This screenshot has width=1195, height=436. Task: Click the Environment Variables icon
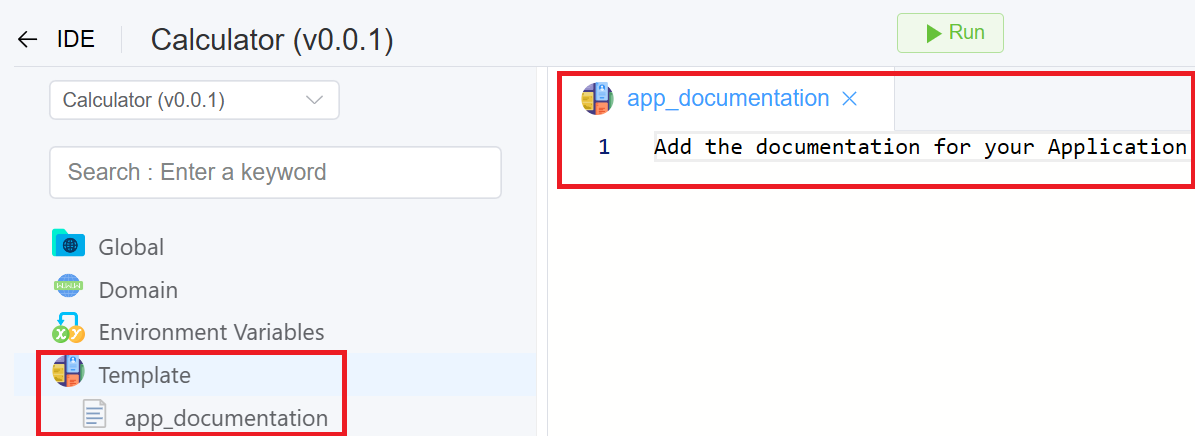point(68,329)
